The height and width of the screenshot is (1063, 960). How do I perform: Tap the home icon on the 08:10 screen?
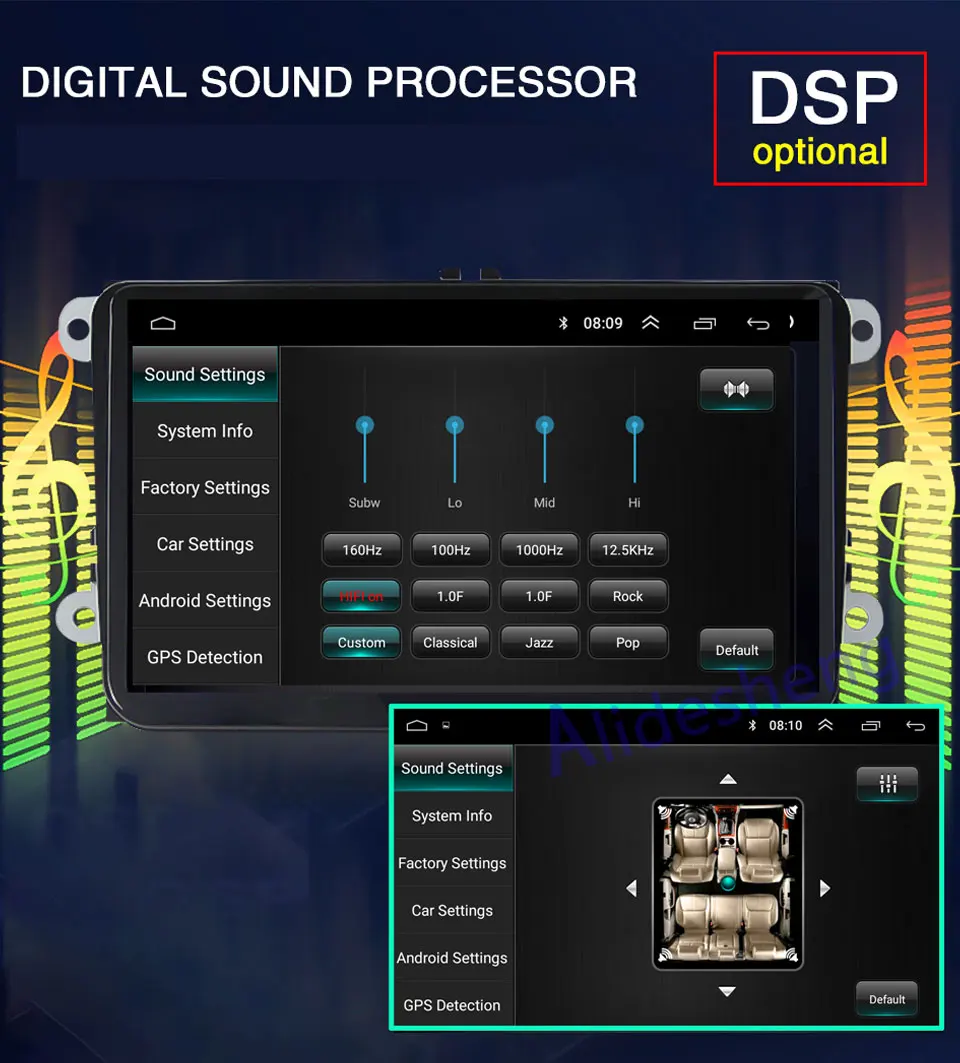[416, 725]
